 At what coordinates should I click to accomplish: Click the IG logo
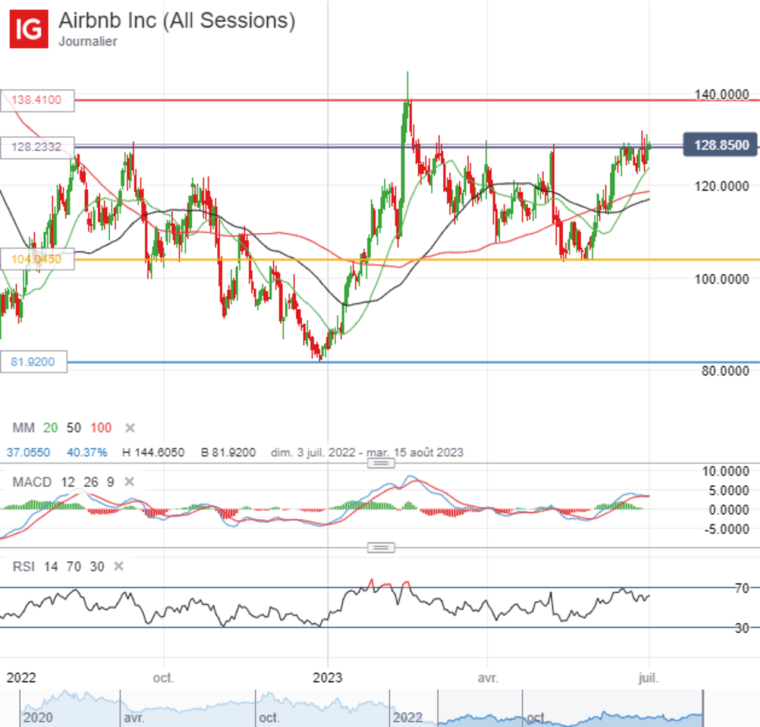pyautogui.click(x=31, y=29)
